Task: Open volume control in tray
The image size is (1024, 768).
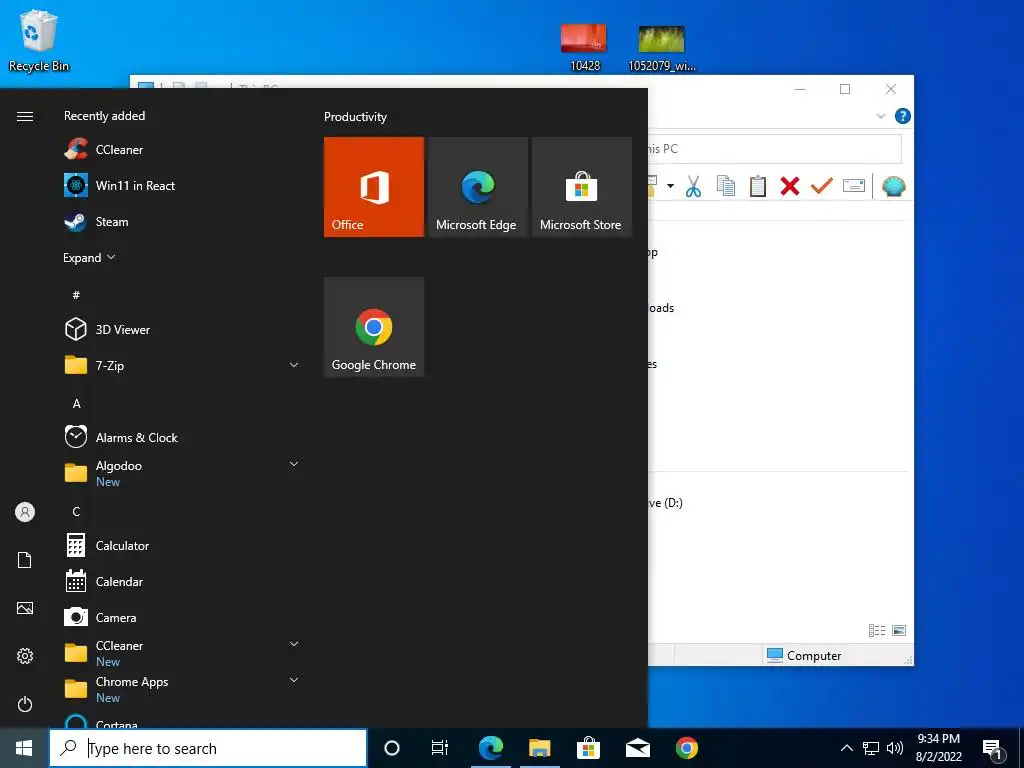Action: click(895, 748)
